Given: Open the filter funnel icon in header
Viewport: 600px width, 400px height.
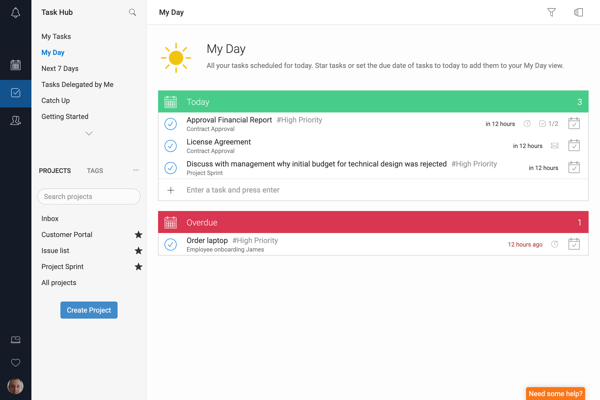Looking at the screenshot, I should 551,13.
